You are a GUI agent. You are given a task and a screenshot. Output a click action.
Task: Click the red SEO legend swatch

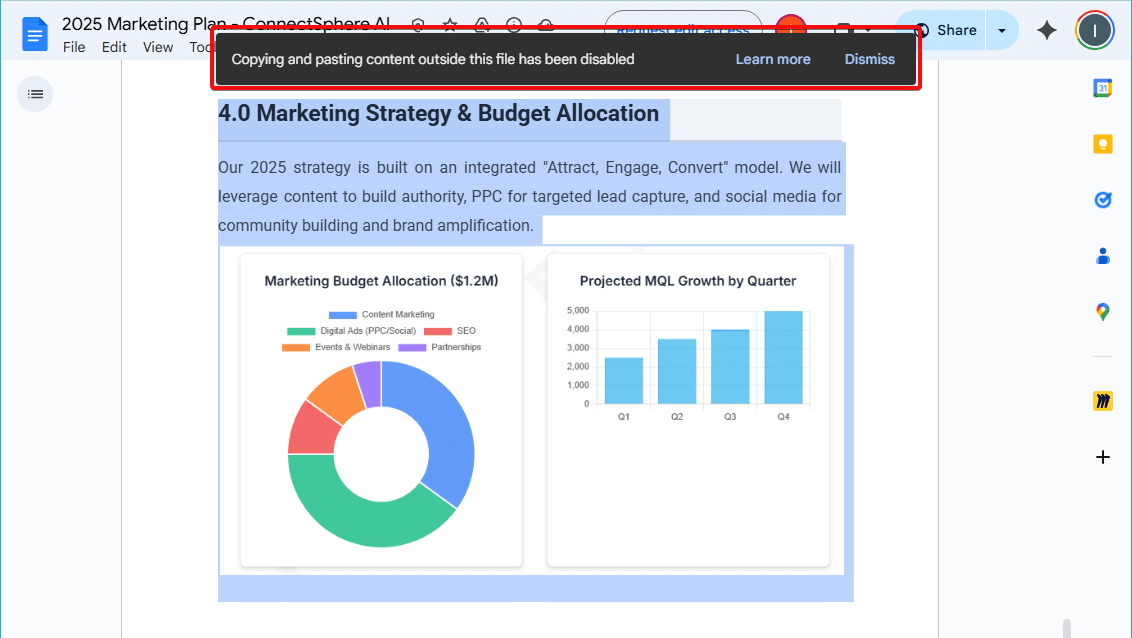pos(437,331)
